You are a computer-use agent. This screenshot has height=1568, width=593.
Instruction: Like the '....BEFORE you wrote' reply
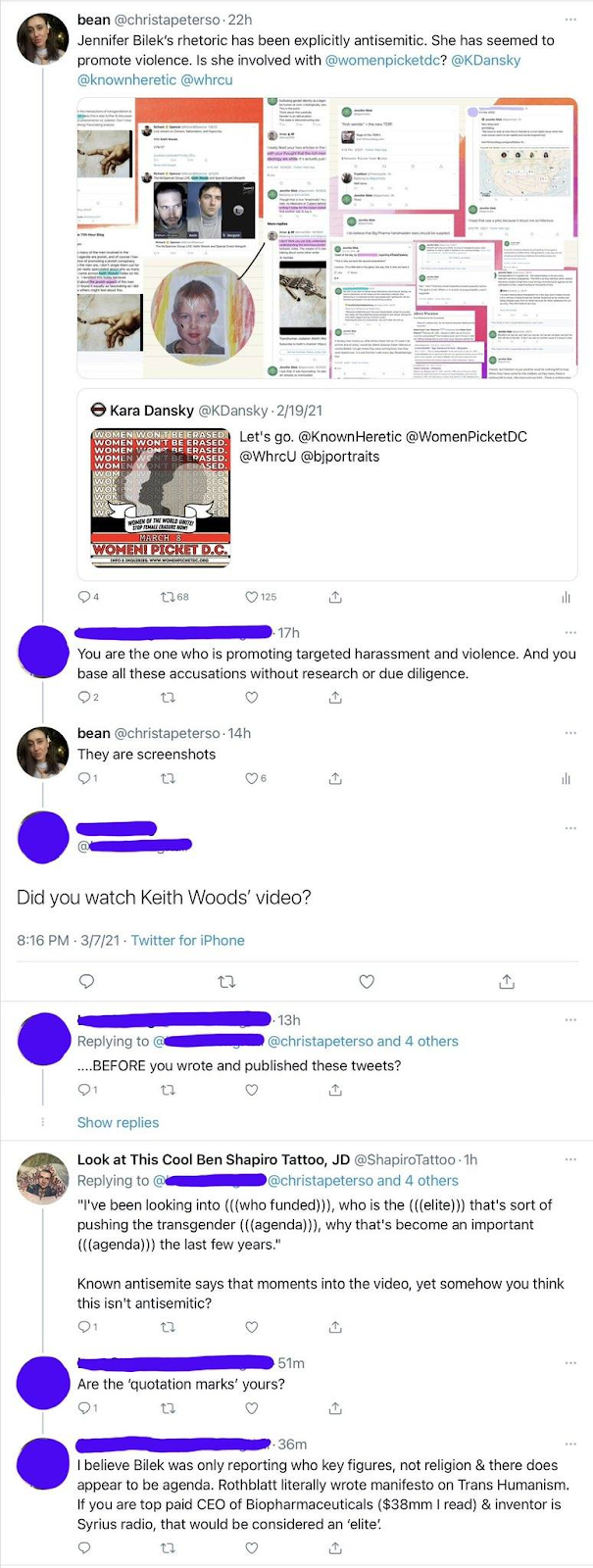252,1090
